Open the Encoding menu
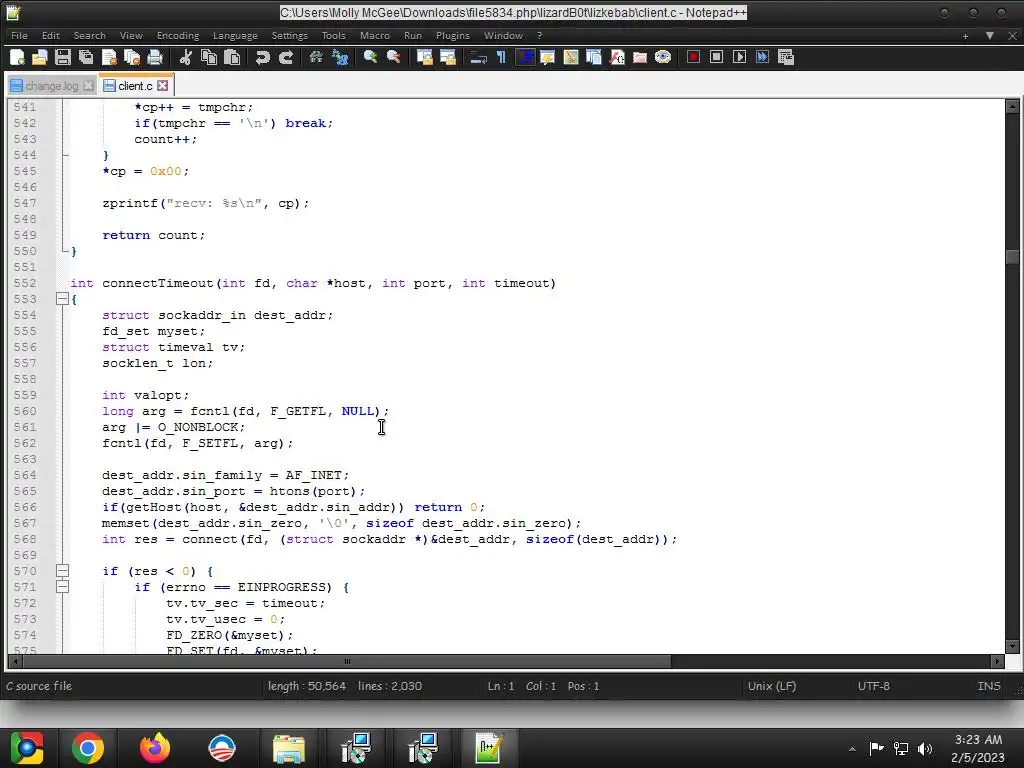This screenshot has width=1024, height=768. pos(178,35)
